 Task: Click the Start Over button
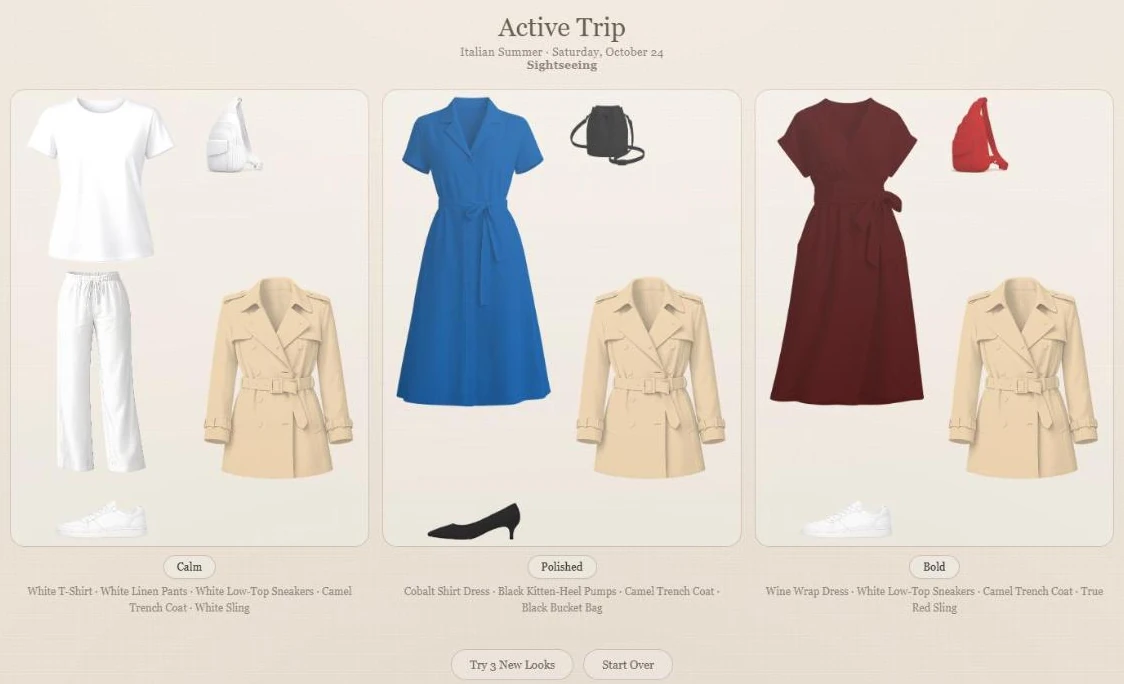(628, 665)
